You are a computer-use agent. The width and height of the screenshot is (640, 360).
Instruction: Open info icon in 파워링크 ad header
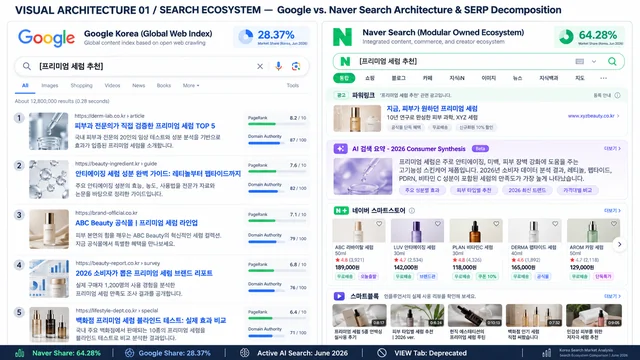click(618, 95)
